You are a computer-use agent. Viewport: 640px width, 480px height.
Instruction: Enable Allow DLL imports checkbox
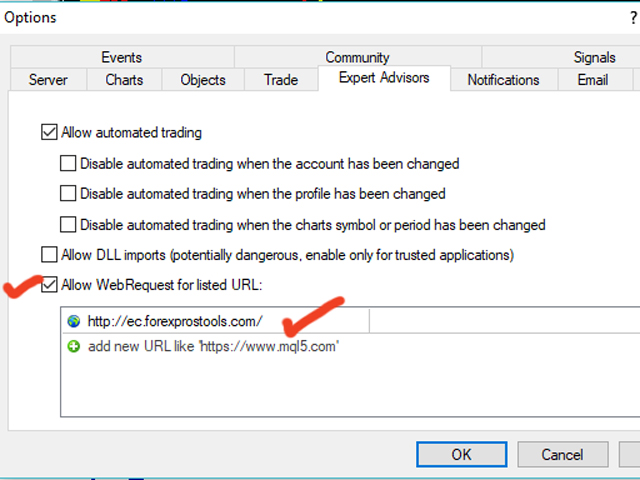pyautogui.click(x=49, y=254)
